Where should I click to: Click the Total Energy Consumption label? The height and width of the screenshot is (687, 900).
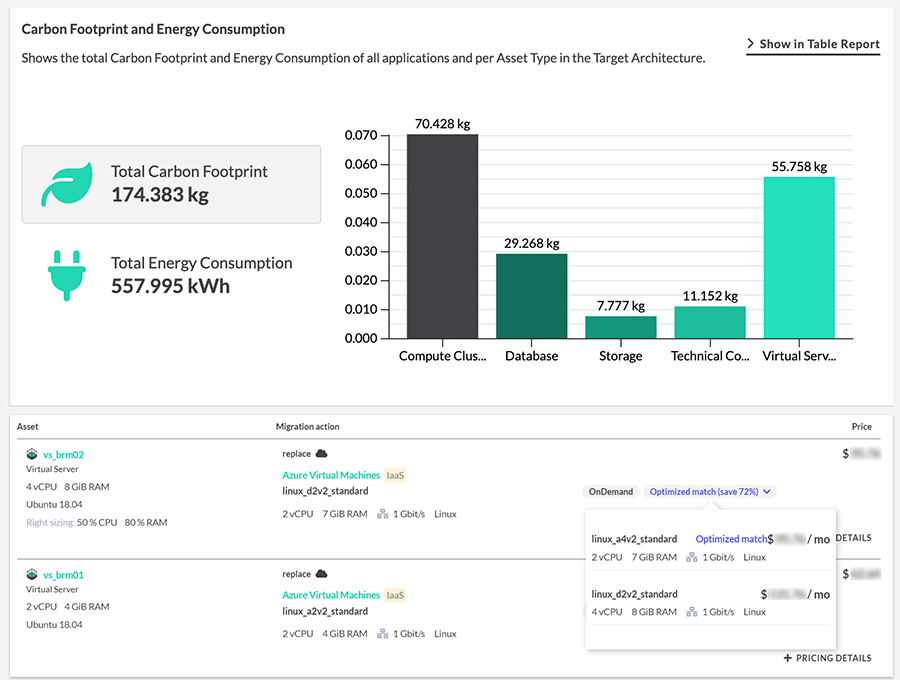(201, 263)
